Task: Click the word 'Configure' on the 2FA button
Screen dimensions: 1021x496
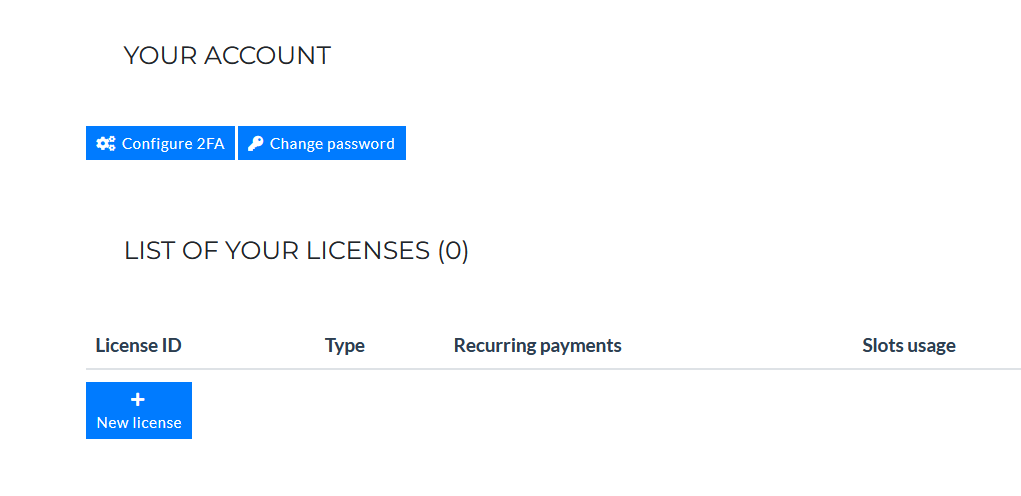Action: point(157,144)
